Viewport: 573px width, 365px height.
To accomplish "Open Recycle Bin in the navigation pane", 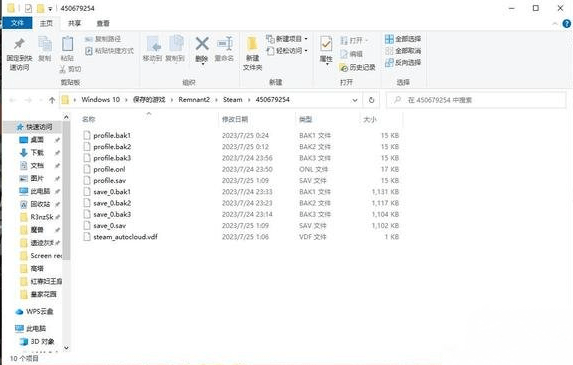I will click(40, 204).
